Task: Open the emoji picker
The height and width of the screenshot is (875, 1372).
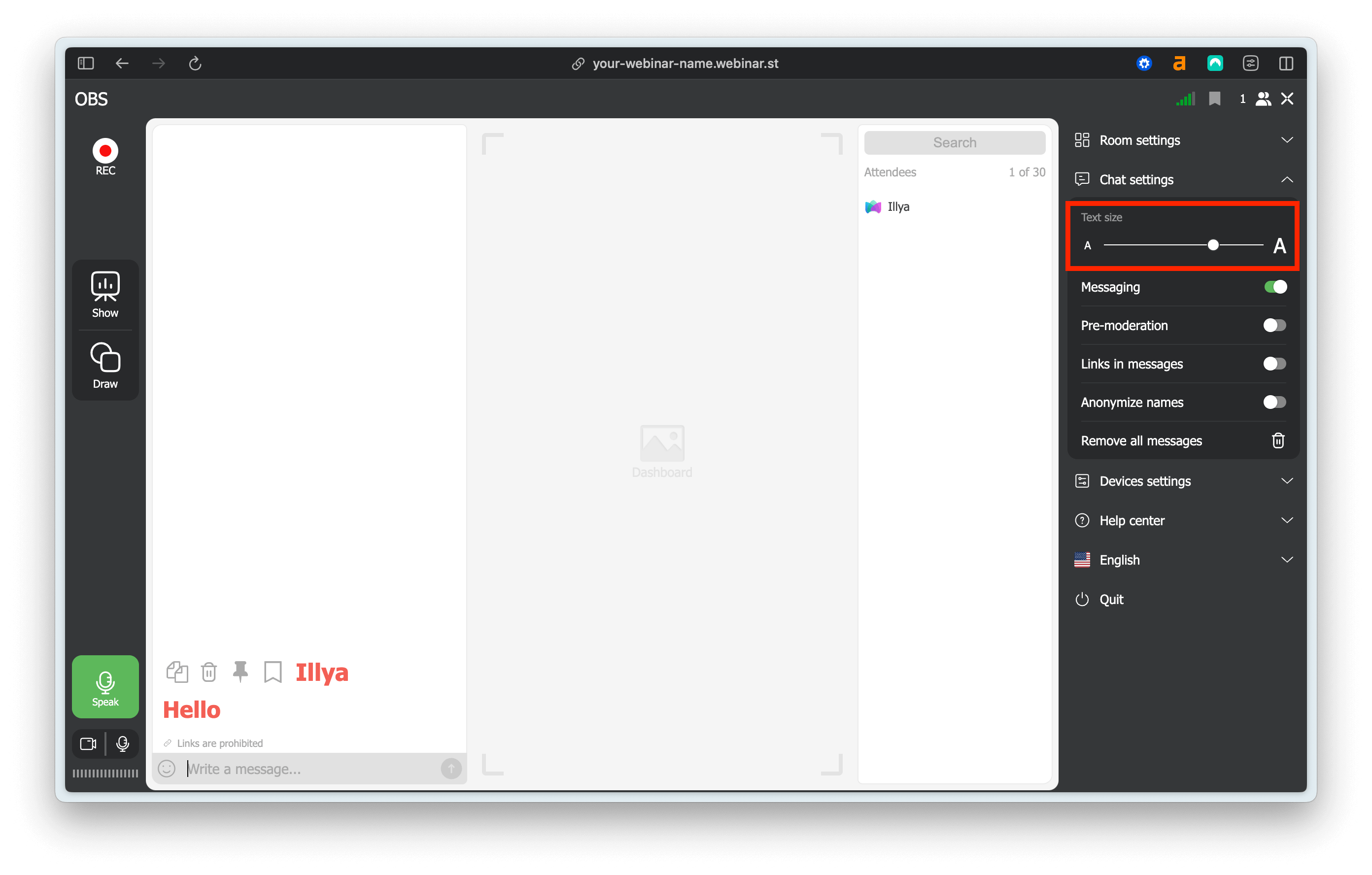Action: click(x=167, y=769)
